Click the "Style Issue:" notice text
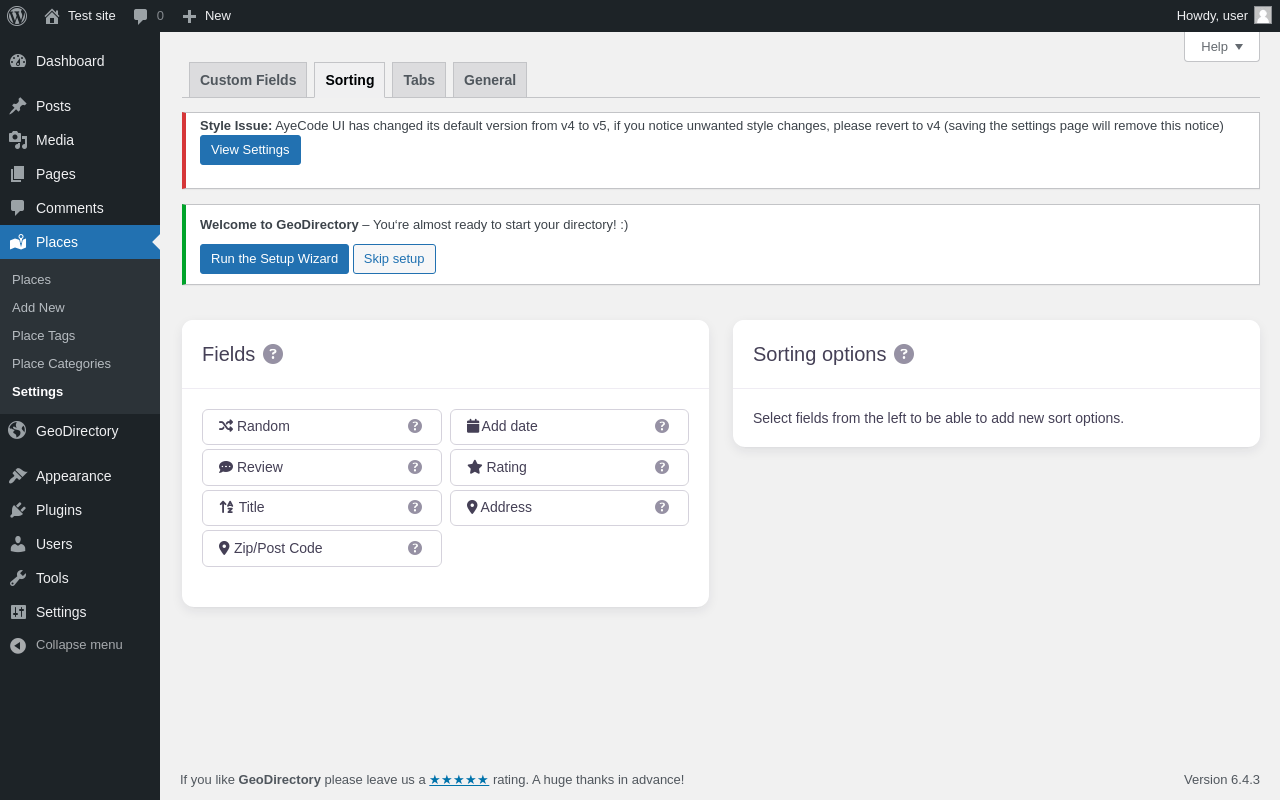The width and height of the screenshot is (1280, 800). [x=236, y=126]
